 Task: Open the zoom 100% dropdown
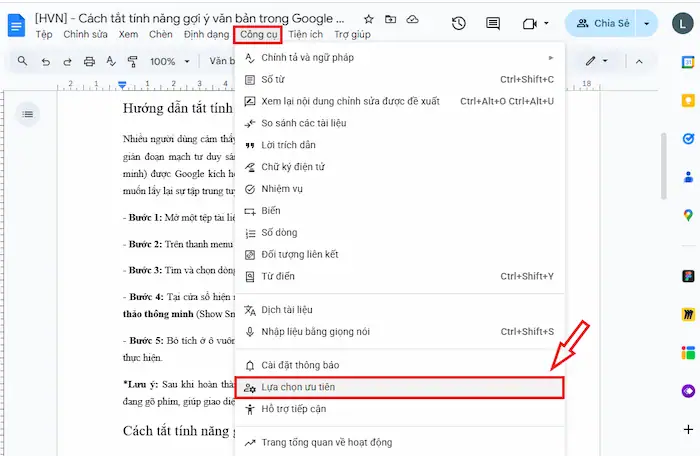pos(168,62)
